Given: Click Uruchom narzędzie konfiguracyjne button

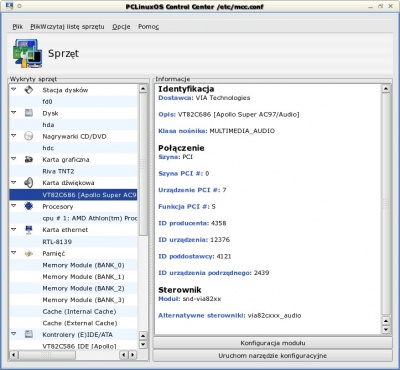Looking at the screenshot, I should click(x=273, y=356).
